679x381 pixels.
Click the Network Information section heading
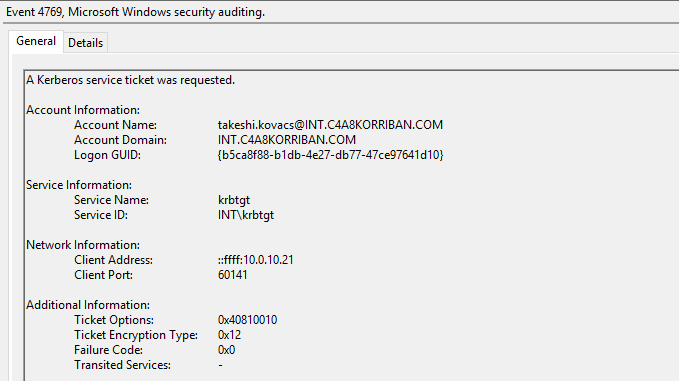coord(83,245)
